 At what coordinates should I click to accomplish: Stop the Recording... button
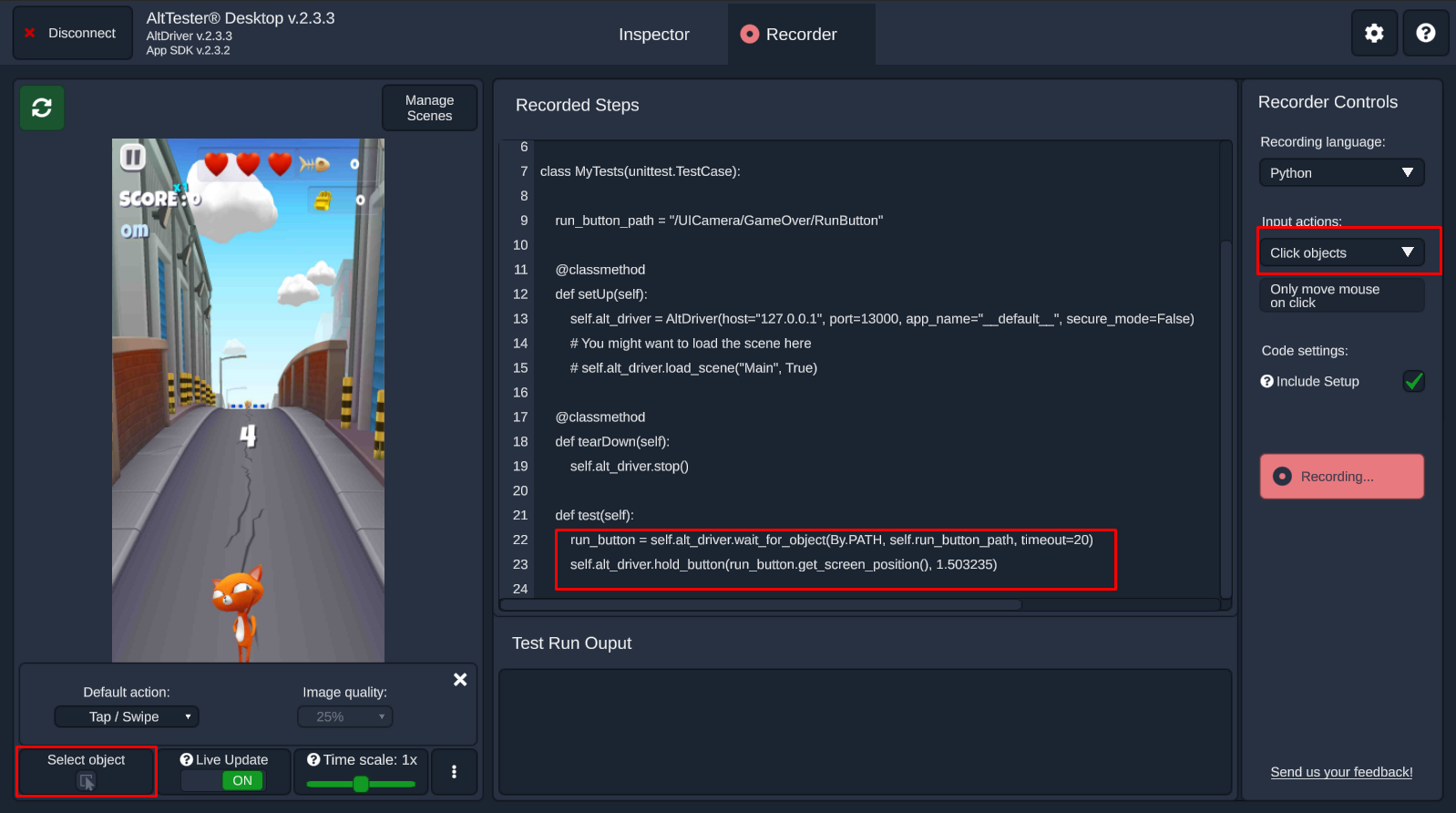point(1341,476)
